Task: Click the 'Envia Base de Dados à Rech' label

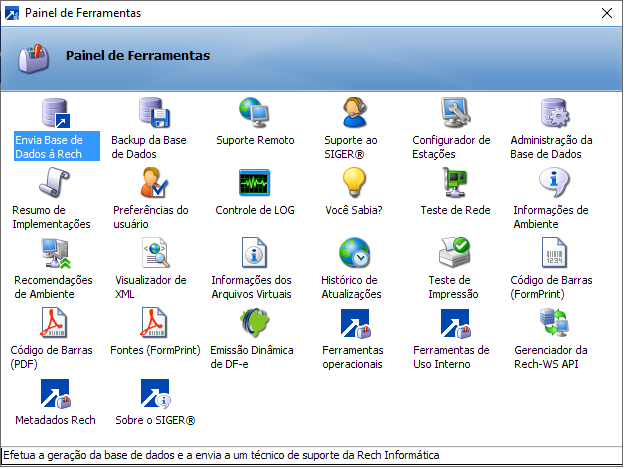Action: coord(57,148)
